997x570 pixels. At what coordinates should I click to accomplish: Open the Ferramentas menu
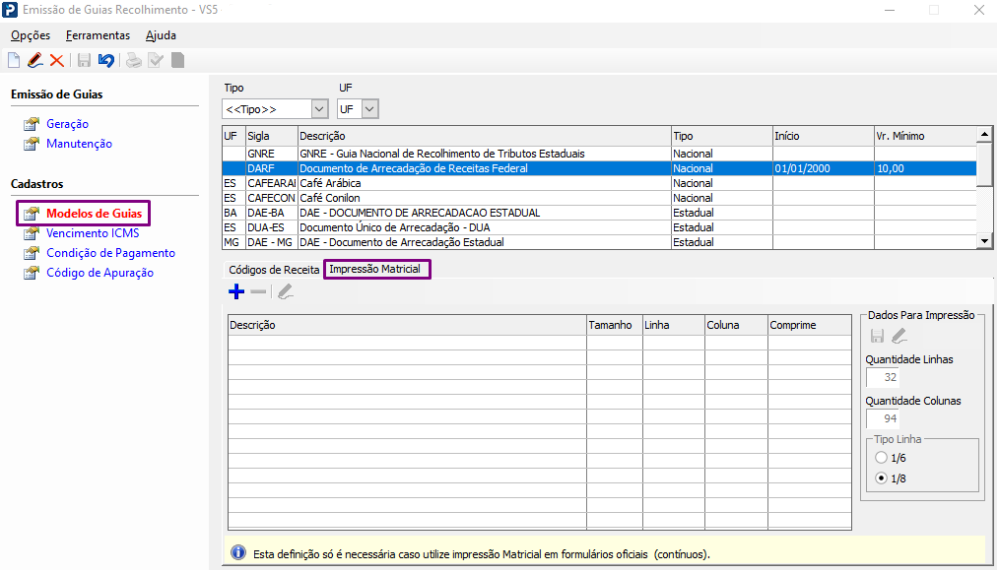[98, 35]
